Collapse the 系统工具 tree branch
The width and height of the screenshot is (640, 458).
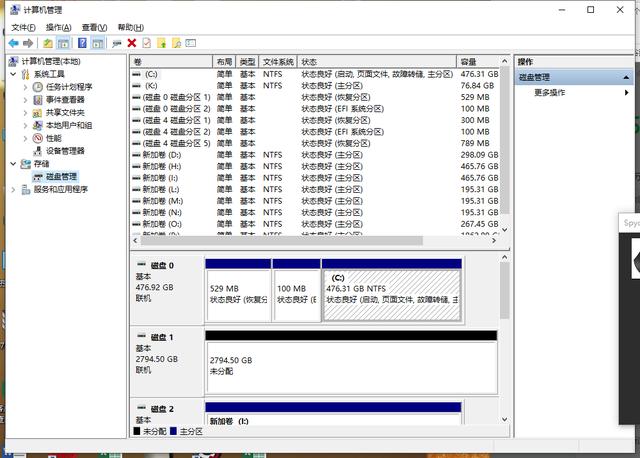coord(13,74)
